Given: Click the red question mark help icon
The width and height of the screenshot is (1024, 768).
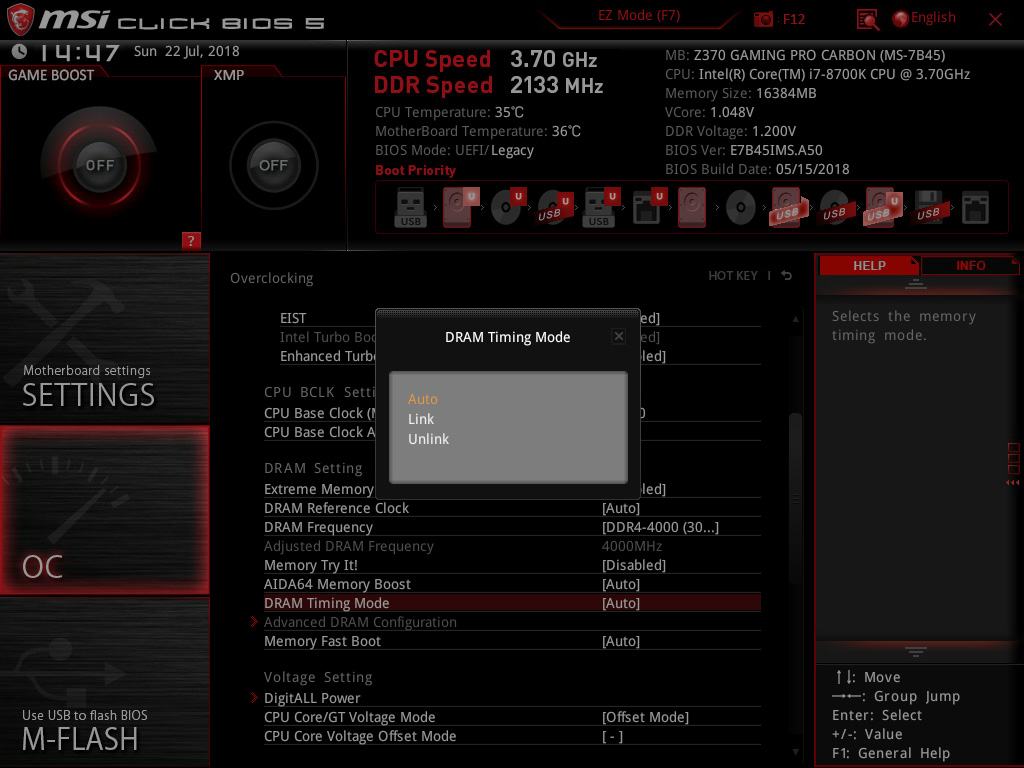Looking at the screenshot, I should coord(191,240).
